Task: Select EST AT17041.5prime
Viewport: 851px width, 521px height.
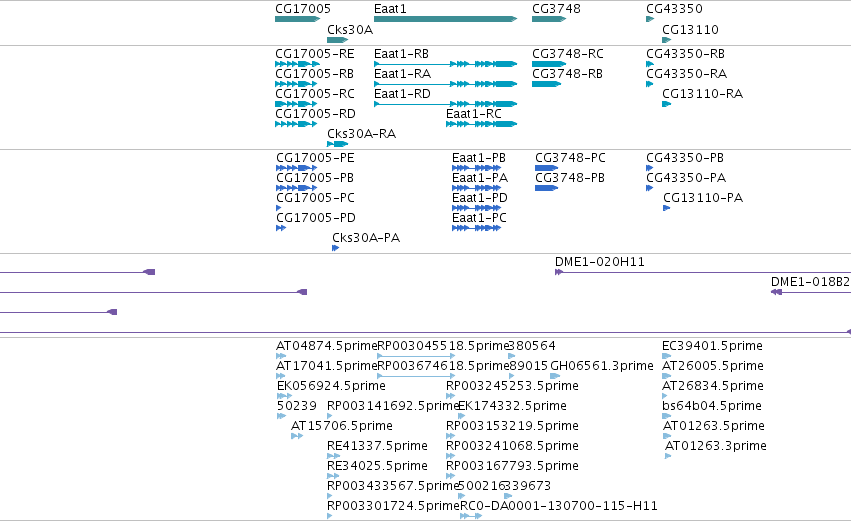Action: [326, 366]
